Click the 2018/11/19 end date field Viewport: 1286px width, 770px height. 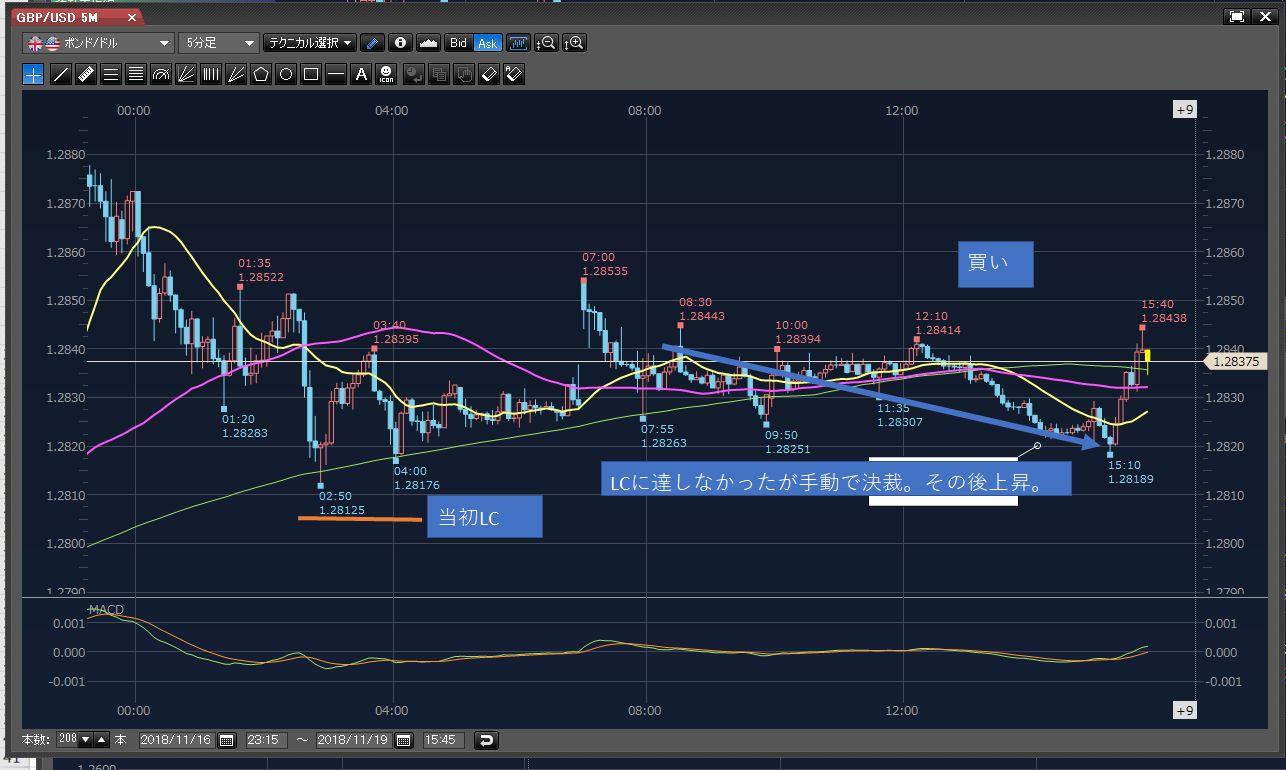(355, 740)
